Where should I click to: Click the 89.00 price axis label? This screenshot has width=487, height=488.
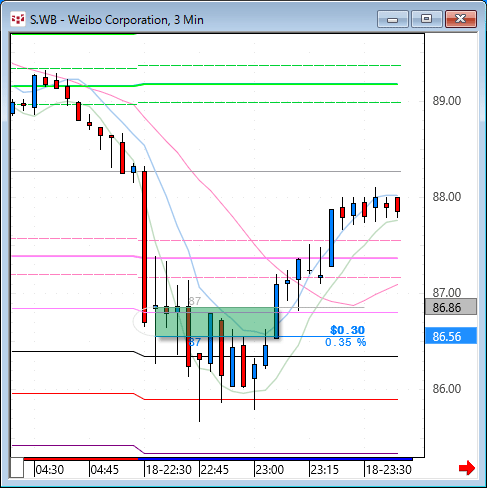click(x=447, y=101)
